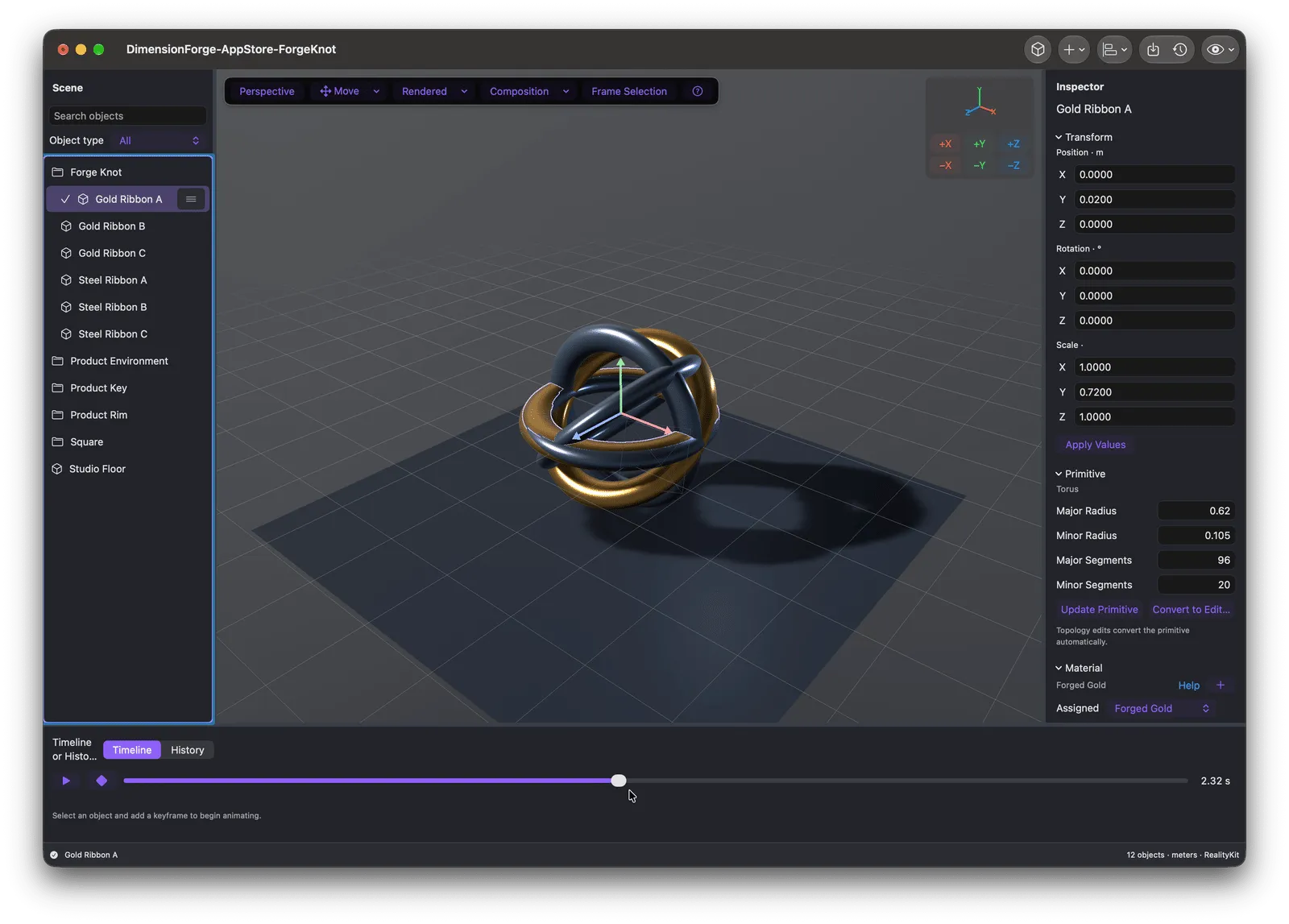Click the Apply Values button
The height and width of the screenshot is (924, 1289).
click(1096, 445)
